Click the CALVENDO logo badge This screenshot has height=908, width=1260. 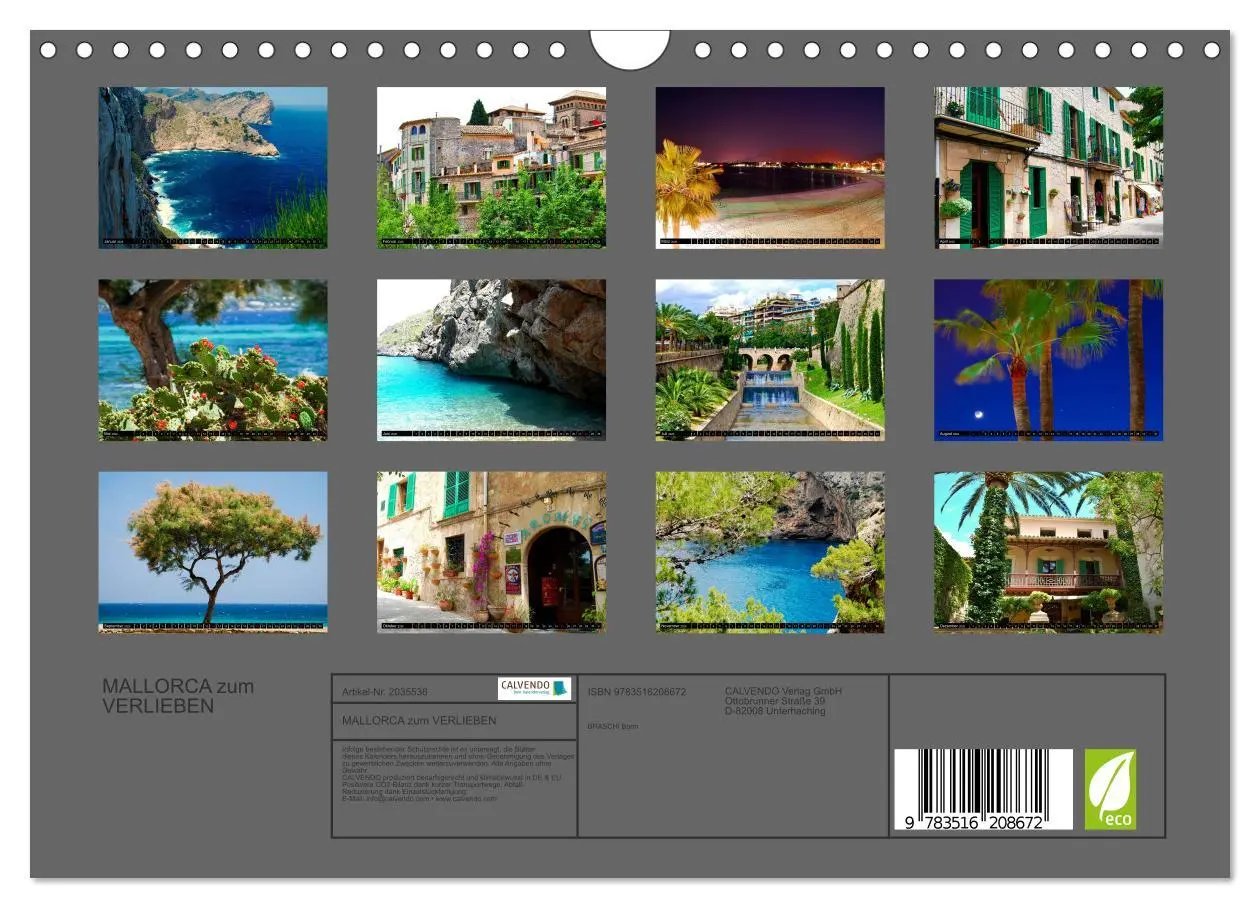534,689
